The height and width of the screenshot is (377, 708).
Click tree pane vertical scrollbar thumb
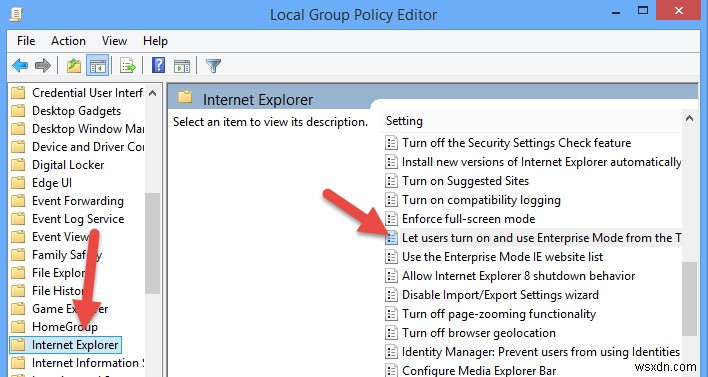point(153,243)
